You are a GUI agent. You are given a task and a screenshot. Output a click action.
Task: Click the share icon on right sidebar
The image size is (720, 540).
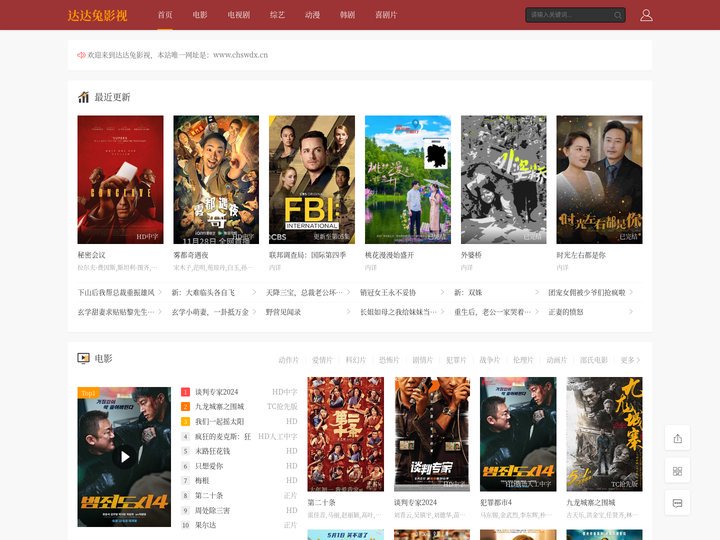click(x=677, y=439)
